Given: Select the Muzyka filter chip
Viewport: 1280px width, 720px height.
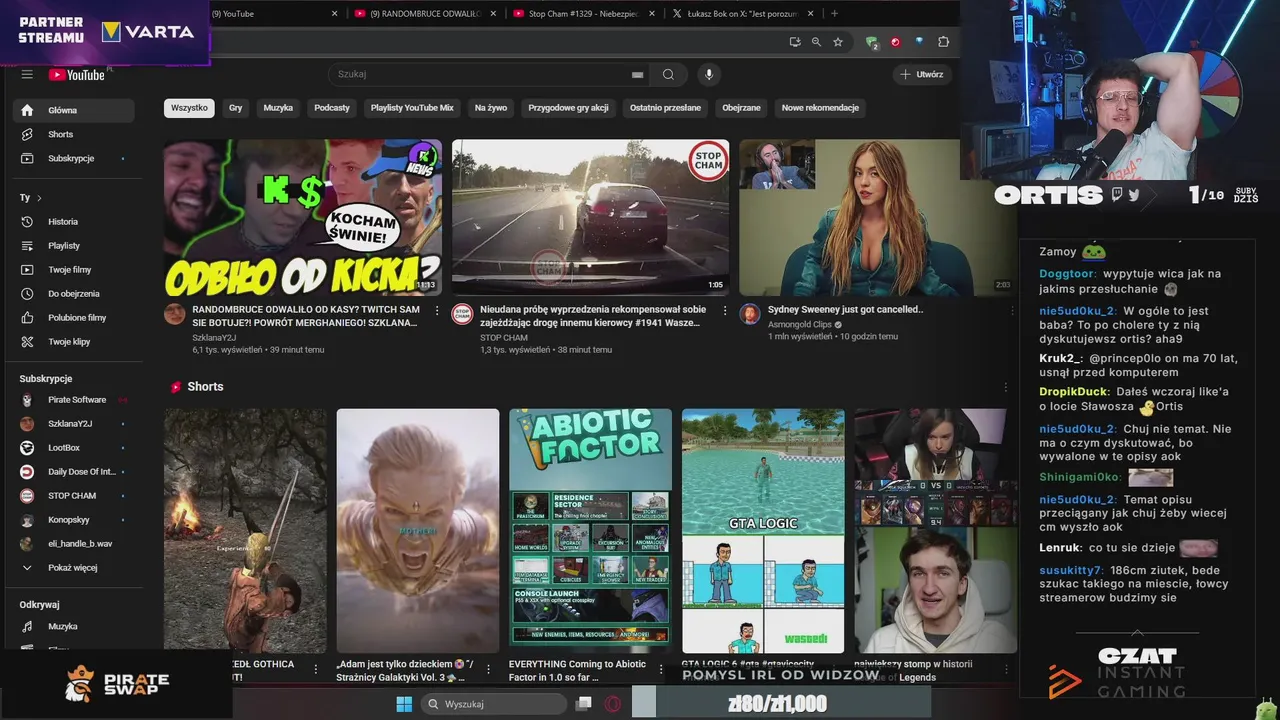Looking at the screenshot, I should pyautogui.click(x=278, y=108).
